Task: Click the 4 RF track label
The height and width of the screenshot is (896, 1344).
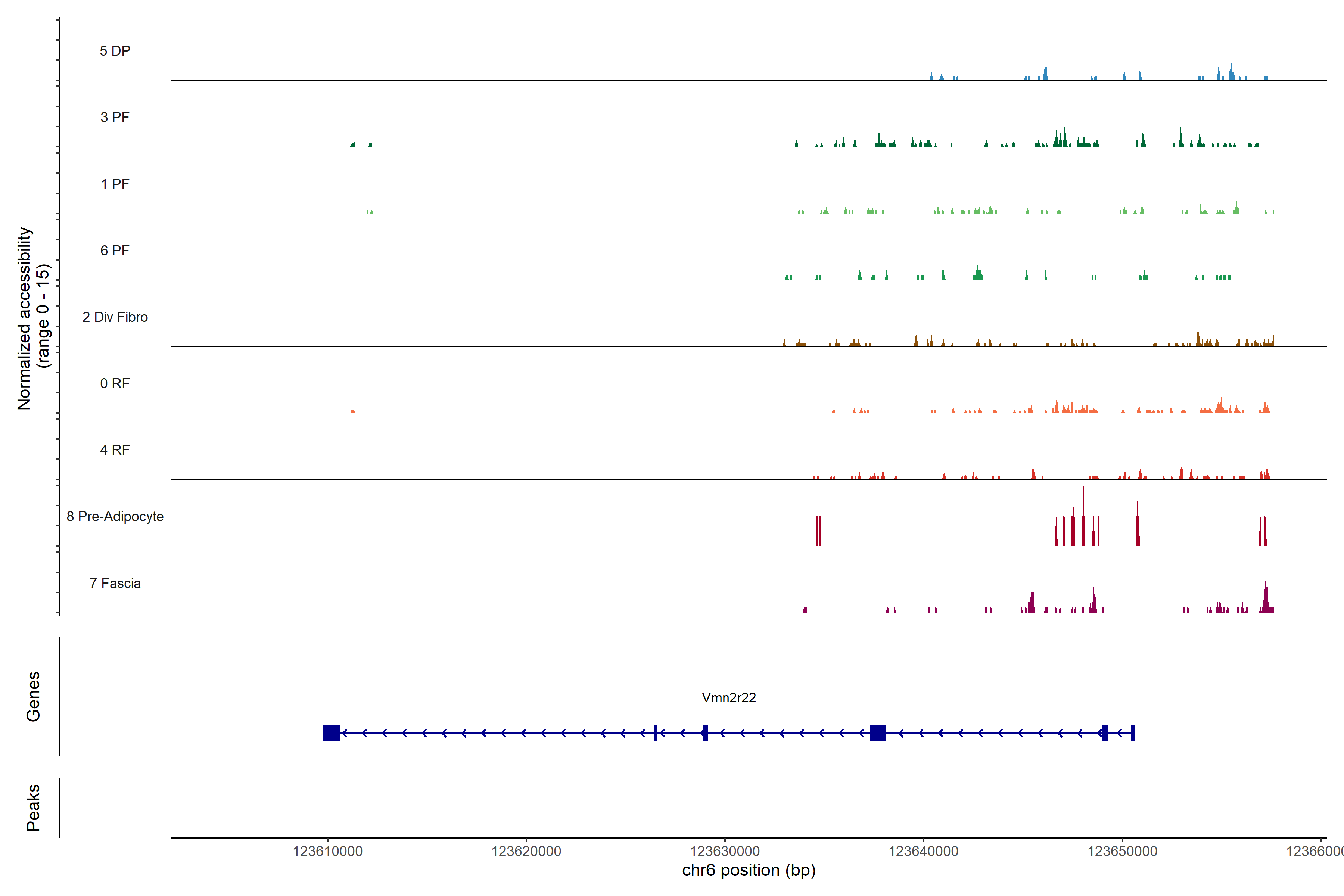Action: pos(115,450)
